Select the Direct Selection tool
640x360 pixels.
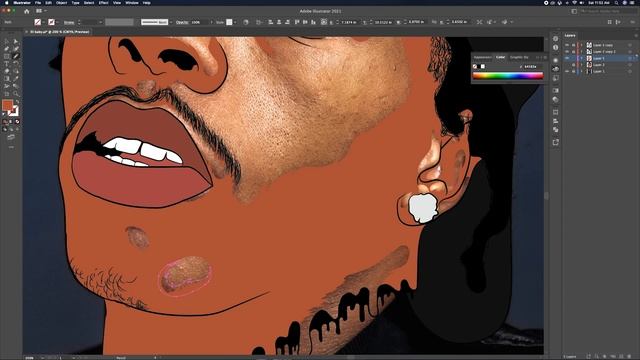16,41
